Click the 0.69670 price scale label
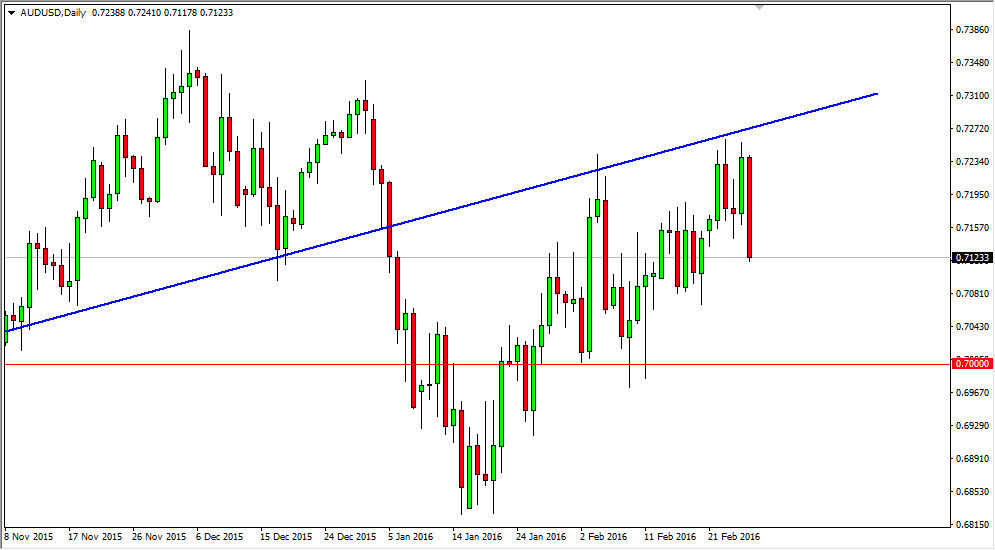 [x=973, y=393]
